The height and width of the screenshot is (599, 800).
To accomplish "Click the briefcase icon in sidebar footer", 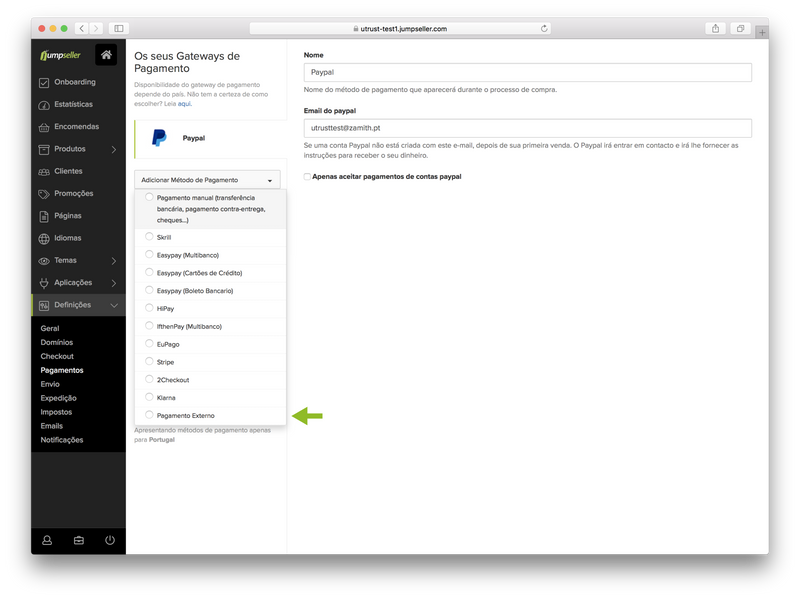I will pos(79,540).
